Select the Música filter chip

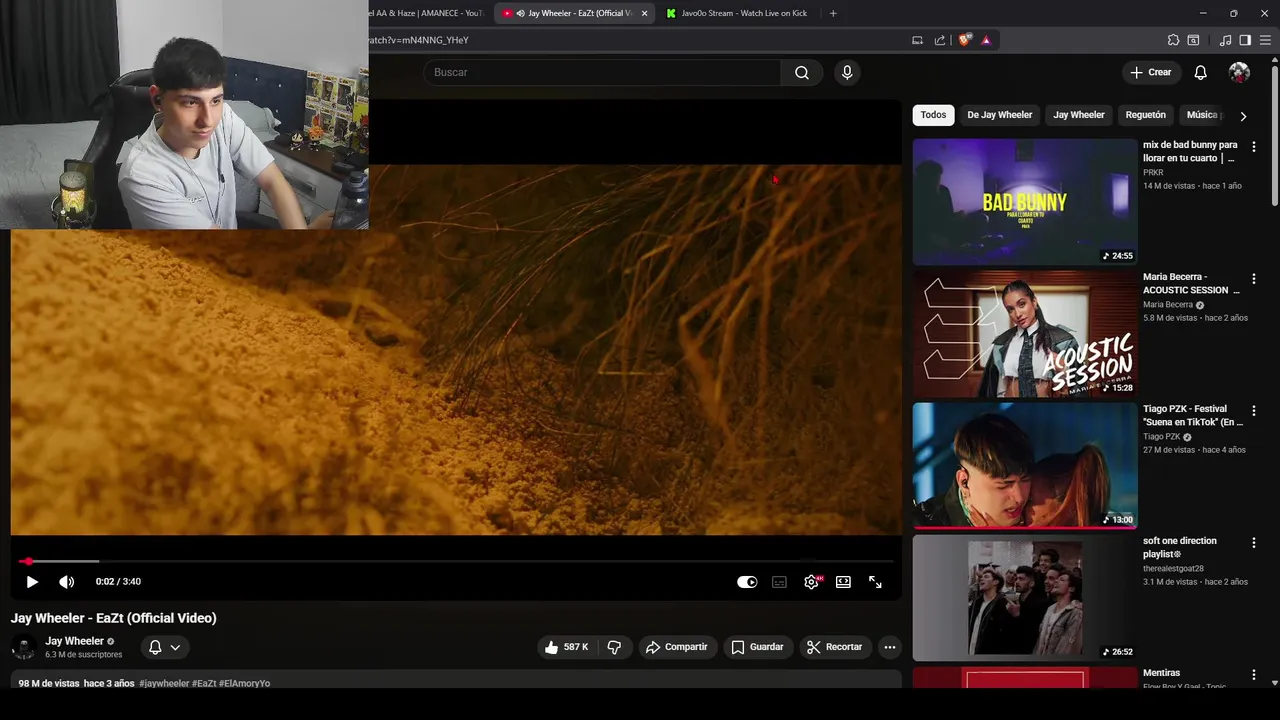(1203, 115)
